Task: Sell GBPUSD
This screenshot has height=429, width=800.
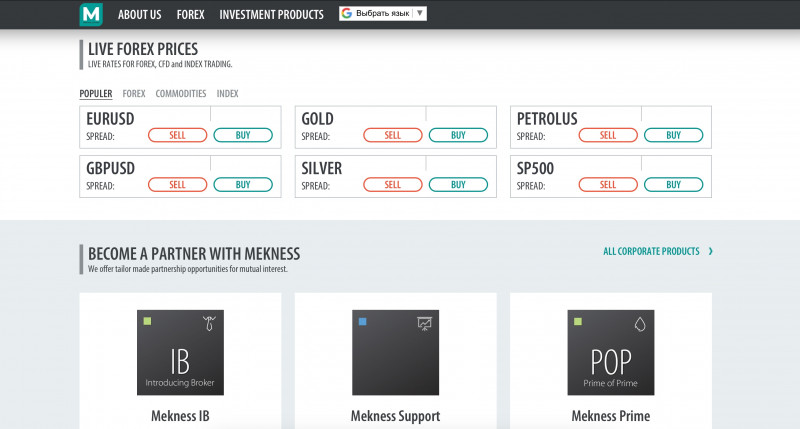Action: tap(178, 185)
